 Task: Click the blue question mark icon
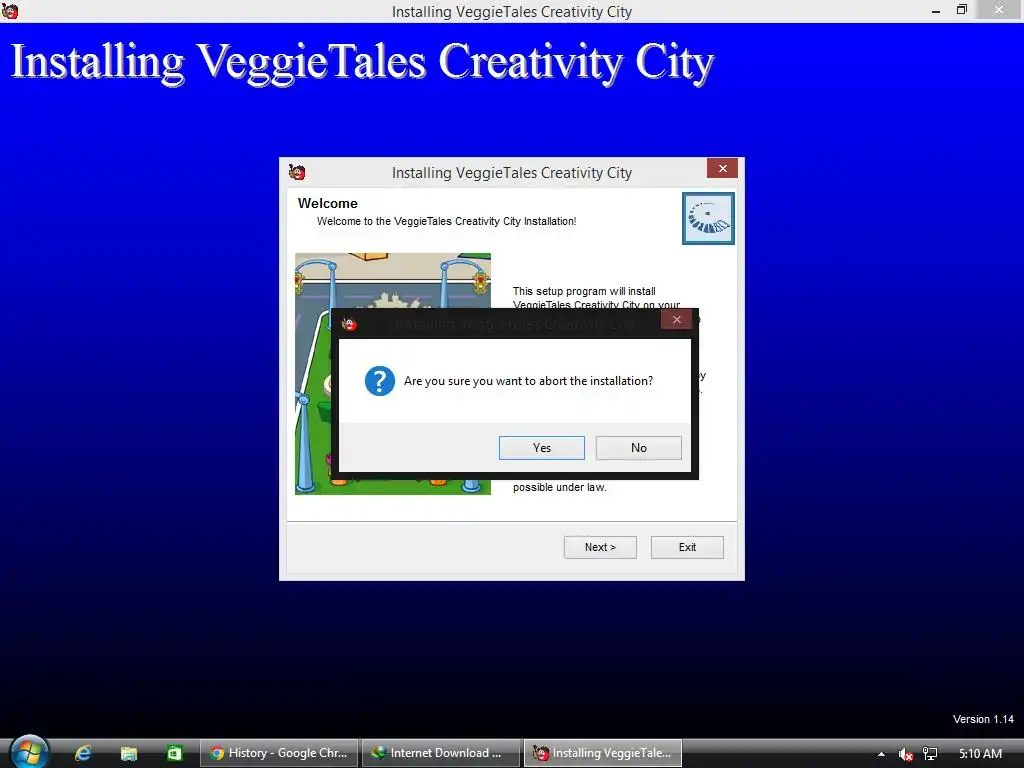(379, 381)
